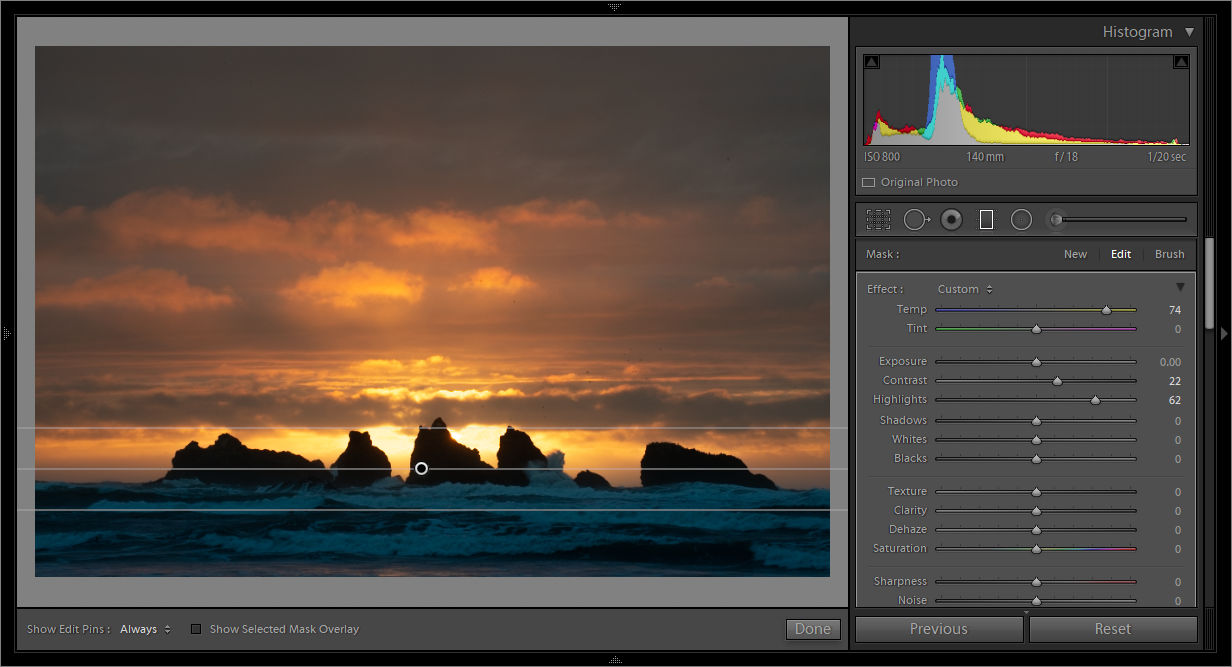Reset the current adjustments
Image resolution: width=1232 pixels, height=667 pixels.
tap(1112, 629)
